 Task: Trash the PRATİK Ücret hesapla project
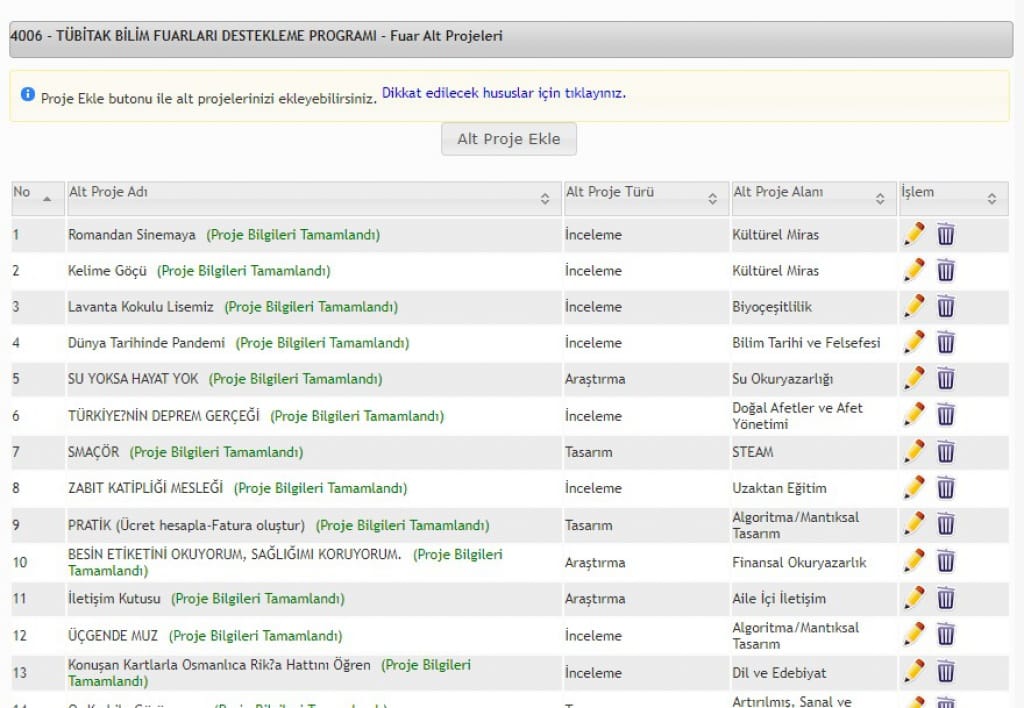(946, 525)
